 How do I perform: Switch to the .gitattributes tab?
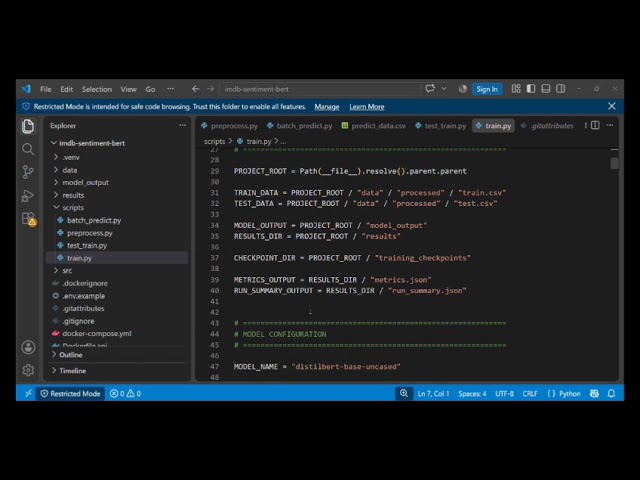(547, 126)
